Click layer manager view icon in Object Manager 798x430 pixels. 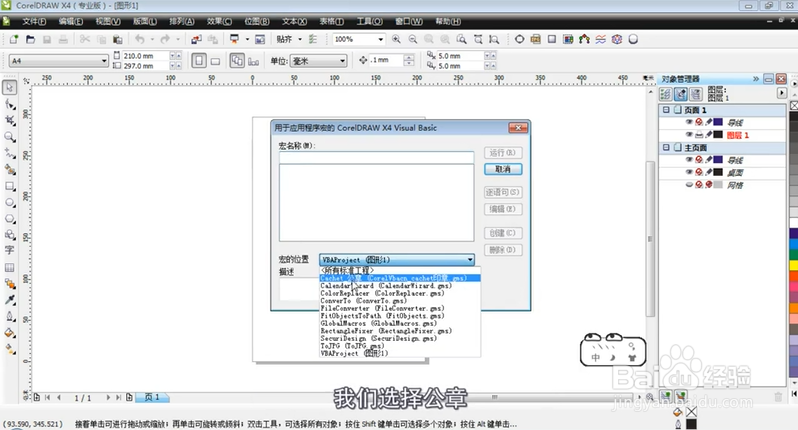pos(696,94)
